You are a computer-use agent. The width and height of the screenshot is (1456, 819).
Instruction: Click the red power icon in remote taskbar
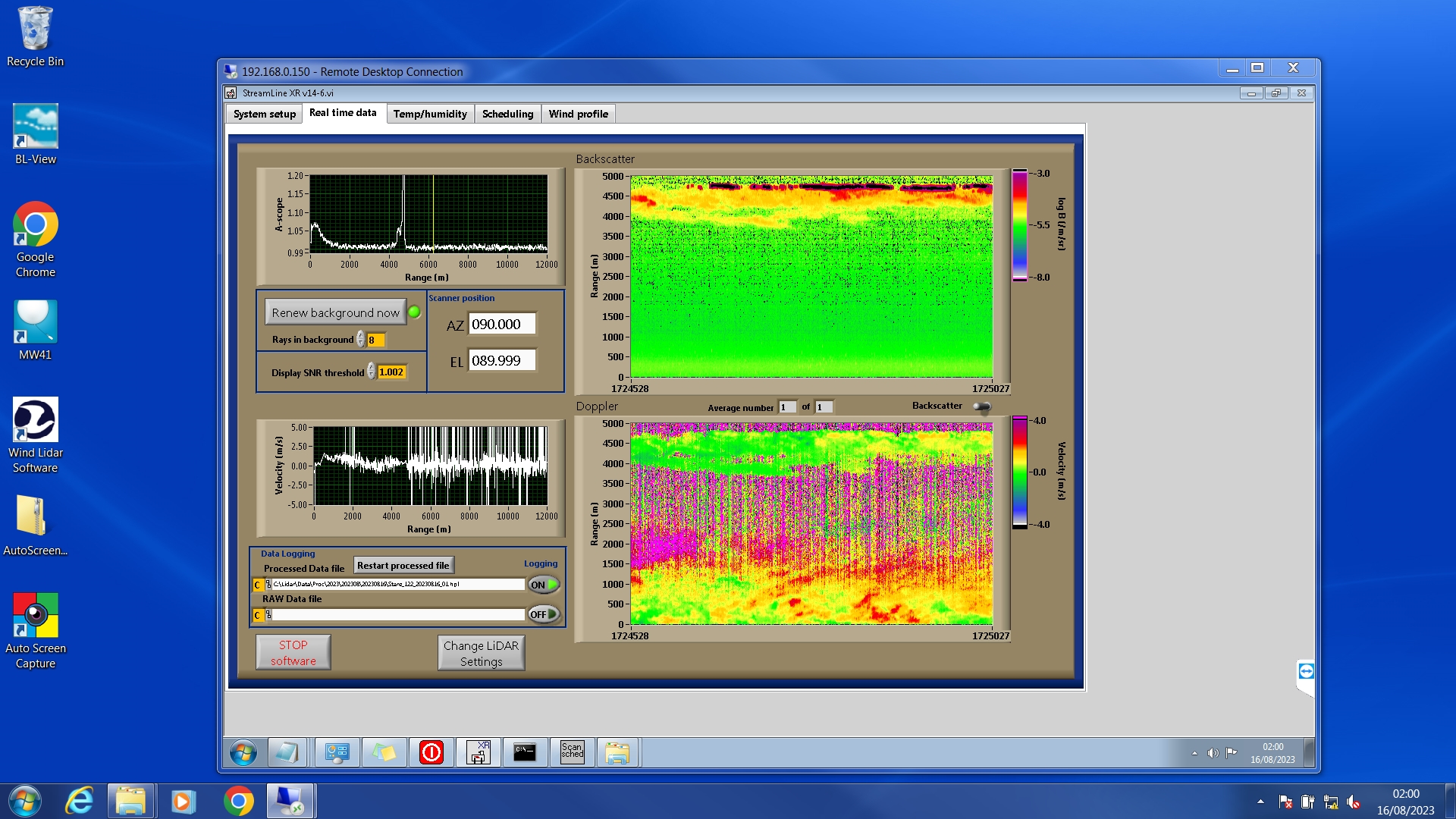431,752
